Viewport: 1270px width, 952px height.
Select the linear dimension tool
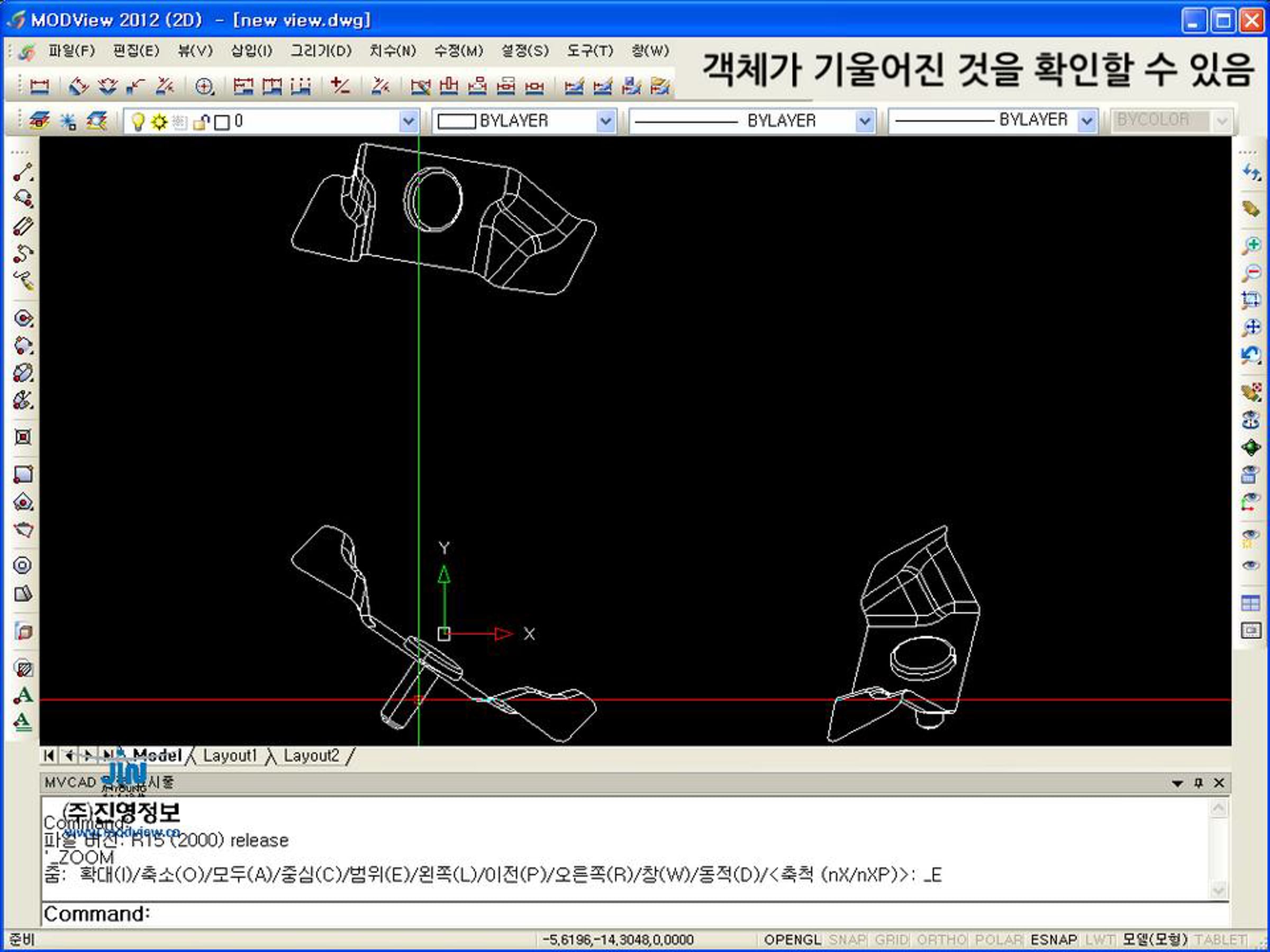point(39,86)
